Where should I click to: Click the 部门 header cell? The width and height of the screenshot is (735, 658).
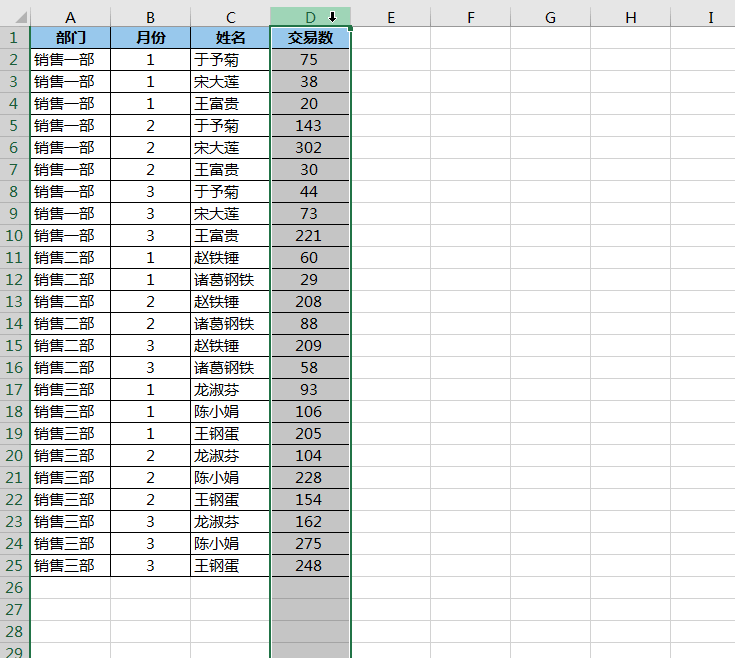pos(70,37)
